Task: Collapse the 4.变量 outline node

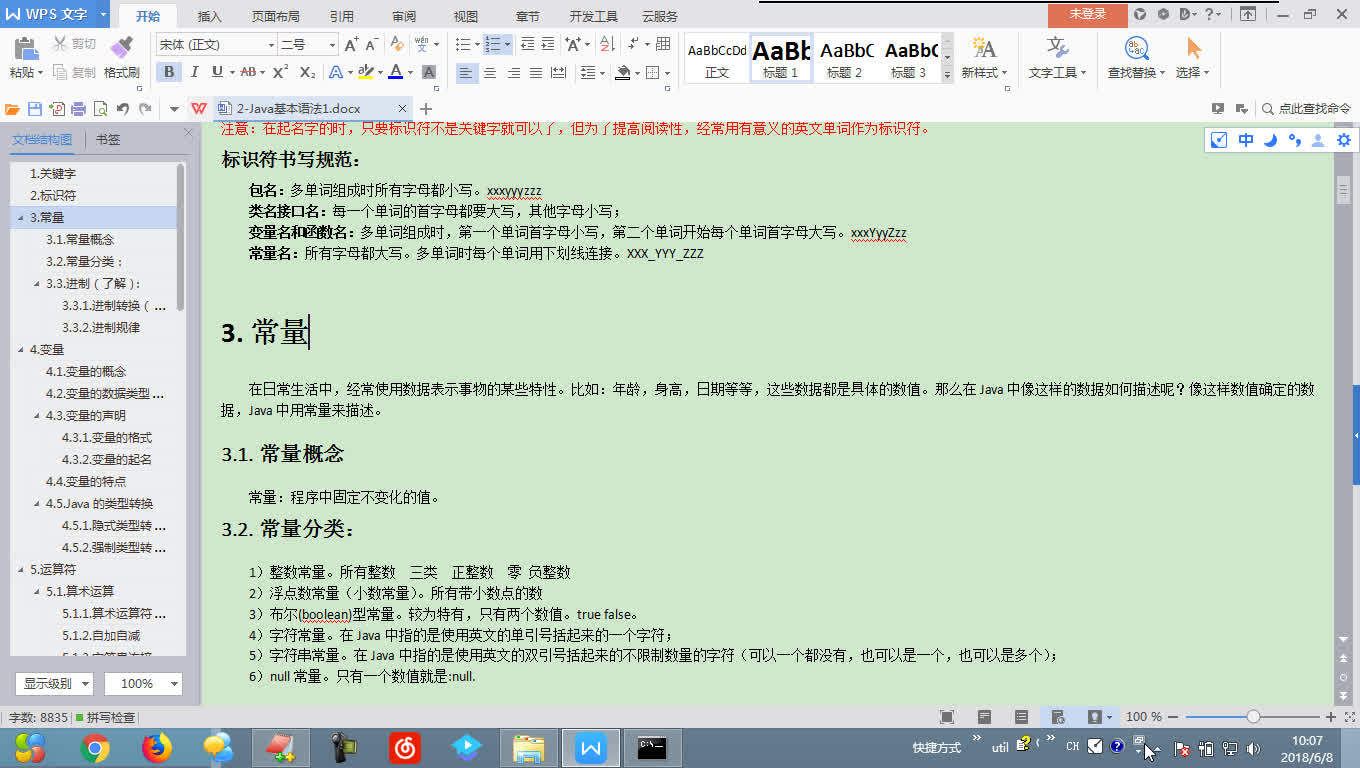Action: tap(20, 349)
